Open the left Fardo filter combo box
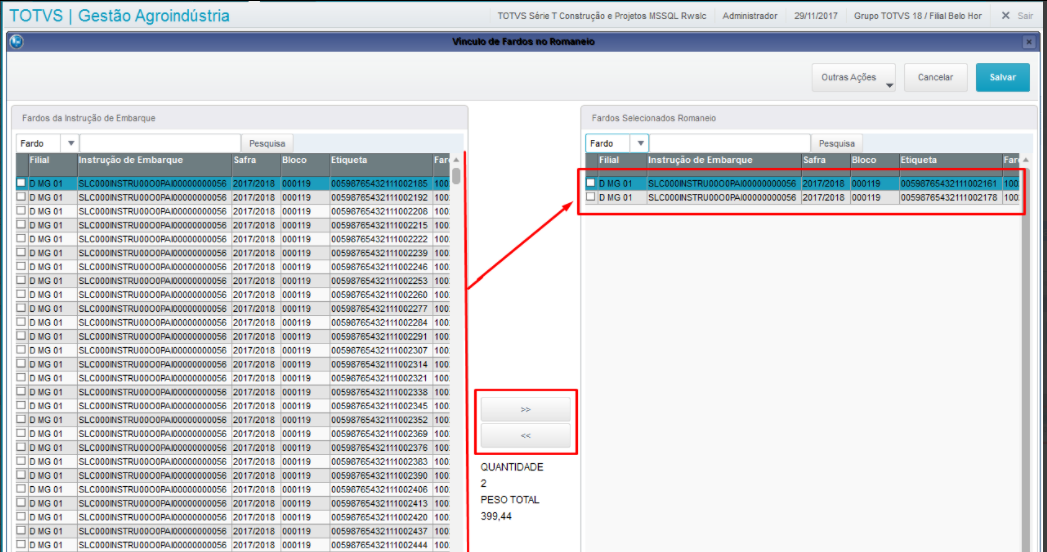 [x=47, y=144]
